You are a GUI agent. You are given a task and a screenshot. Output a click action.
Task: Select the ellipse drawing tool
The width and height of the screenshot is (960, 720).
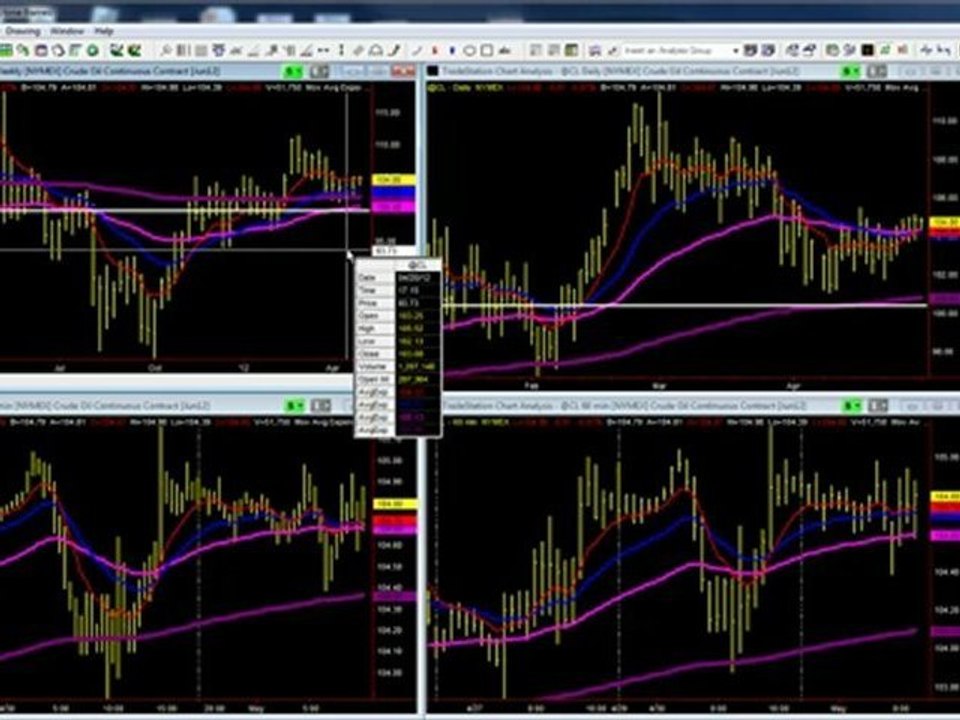(469, 50)
